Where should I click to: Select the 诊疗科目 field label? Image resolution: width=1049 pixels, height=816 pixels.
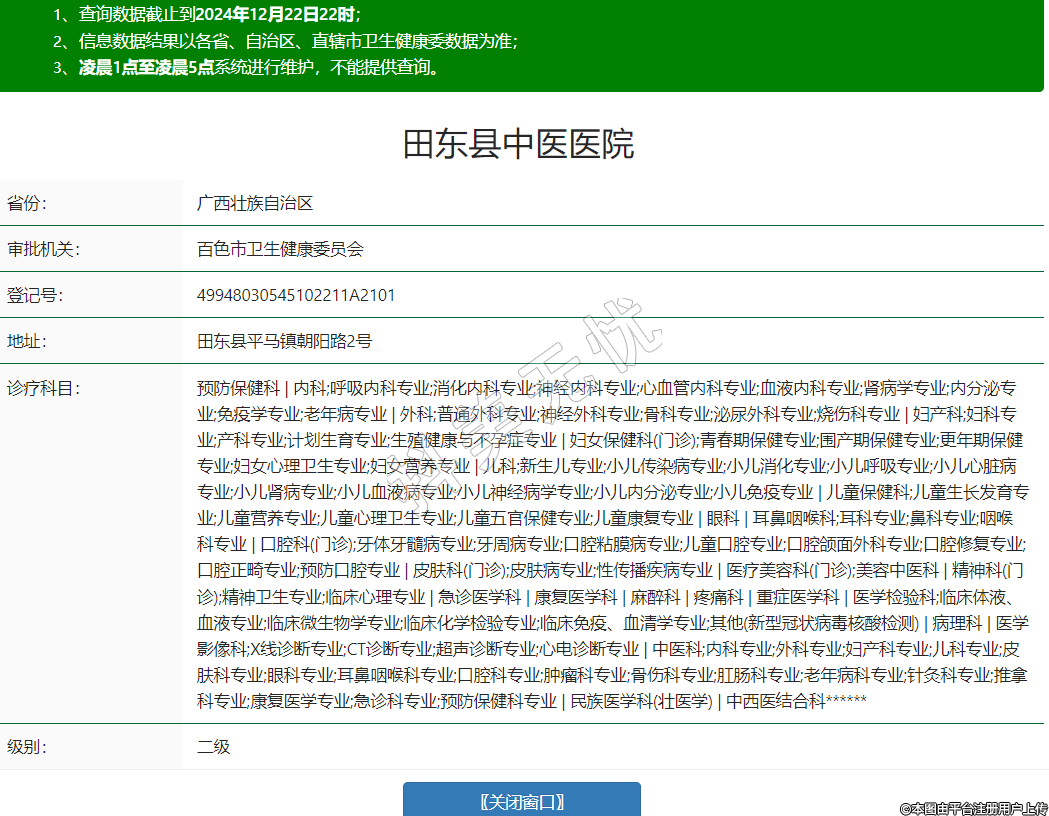pos(43,387)
